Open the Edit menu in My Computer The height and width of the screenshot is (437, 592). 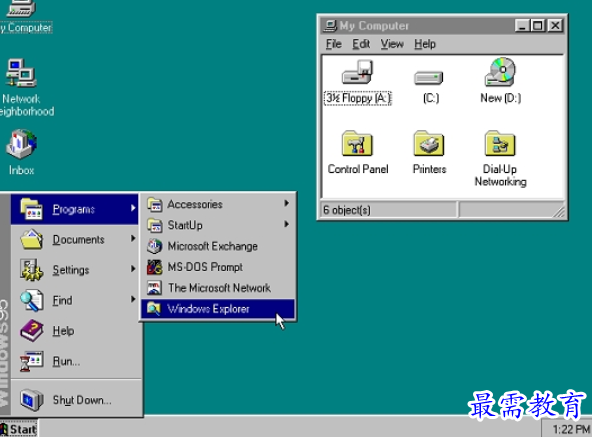click(x=361, y=44)
